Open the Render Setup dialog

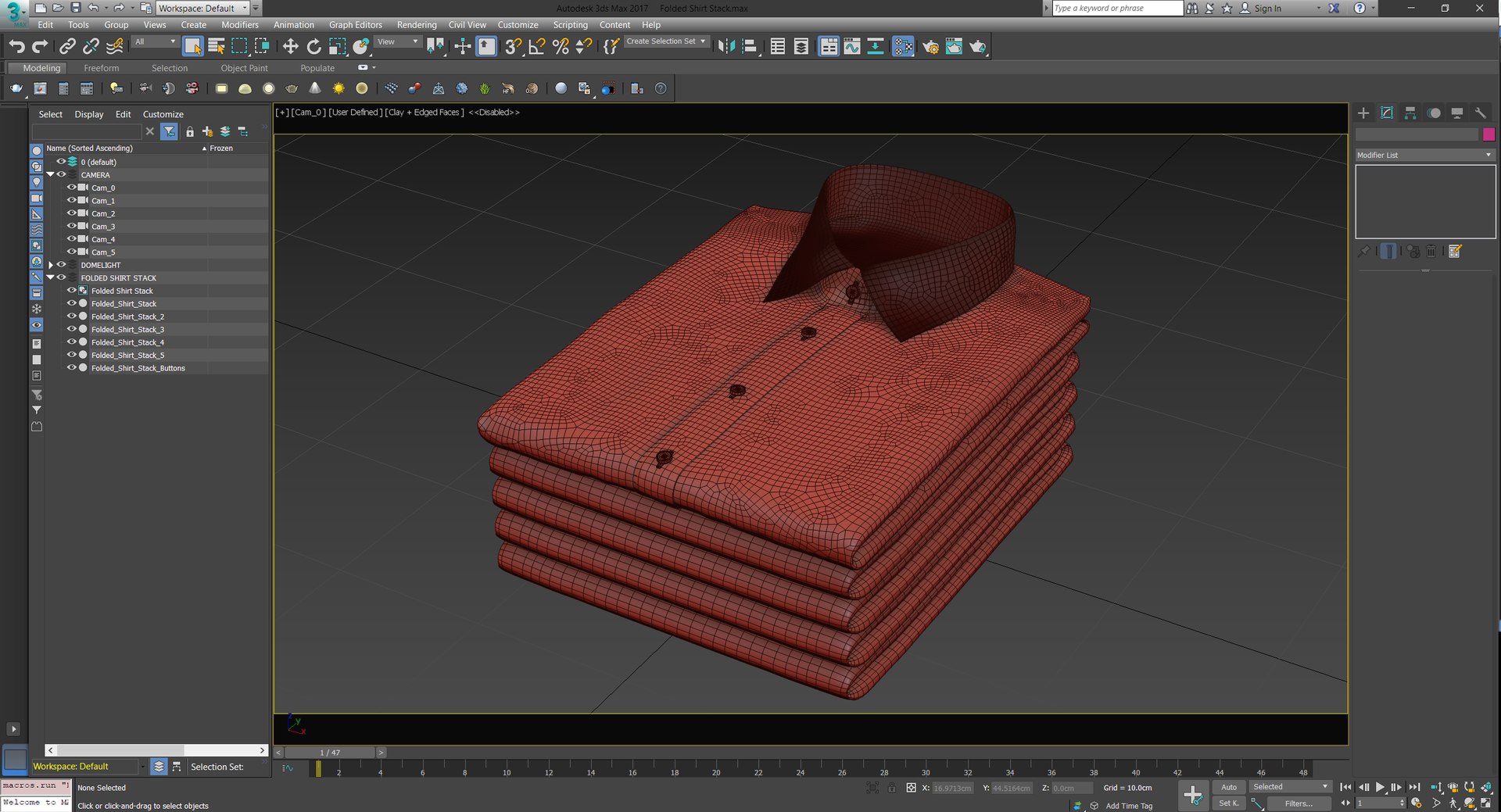pos(930,47)
